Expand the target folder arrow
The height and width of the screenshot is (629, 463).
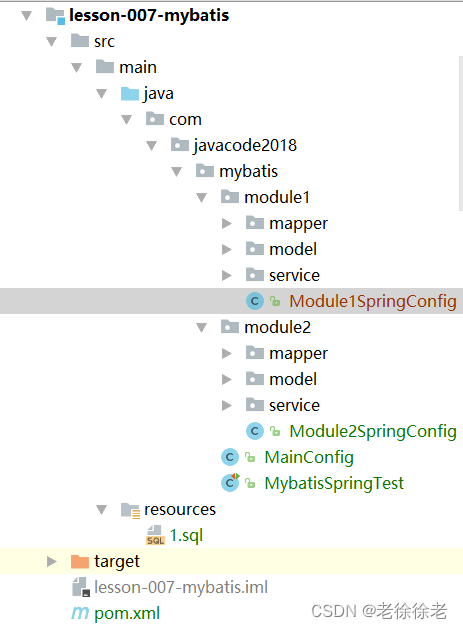click(51, 562)
